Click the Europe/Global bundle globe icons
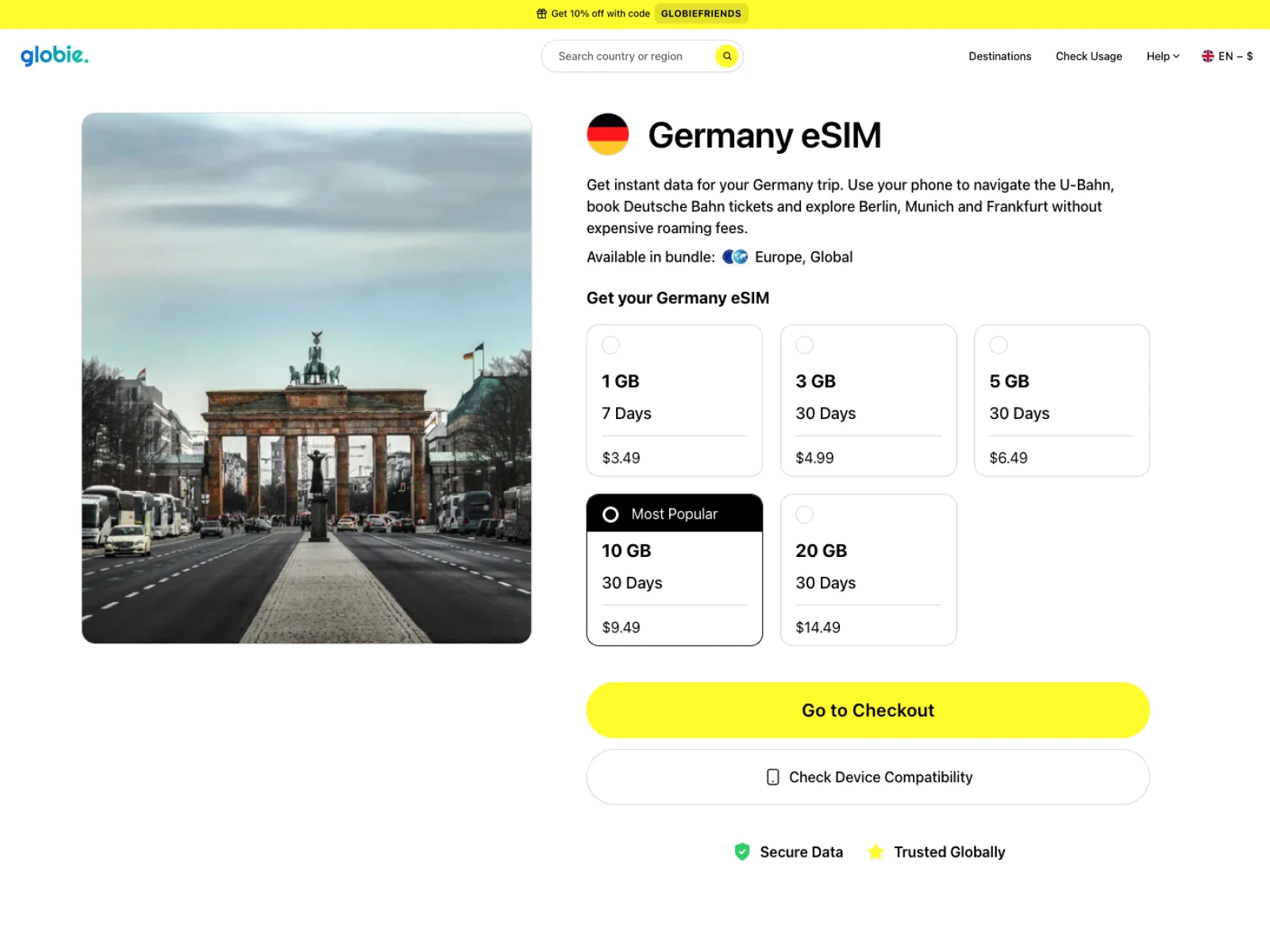Viewport: 1270px width, 952px height. pyautogui.click(x=735, y=257)
